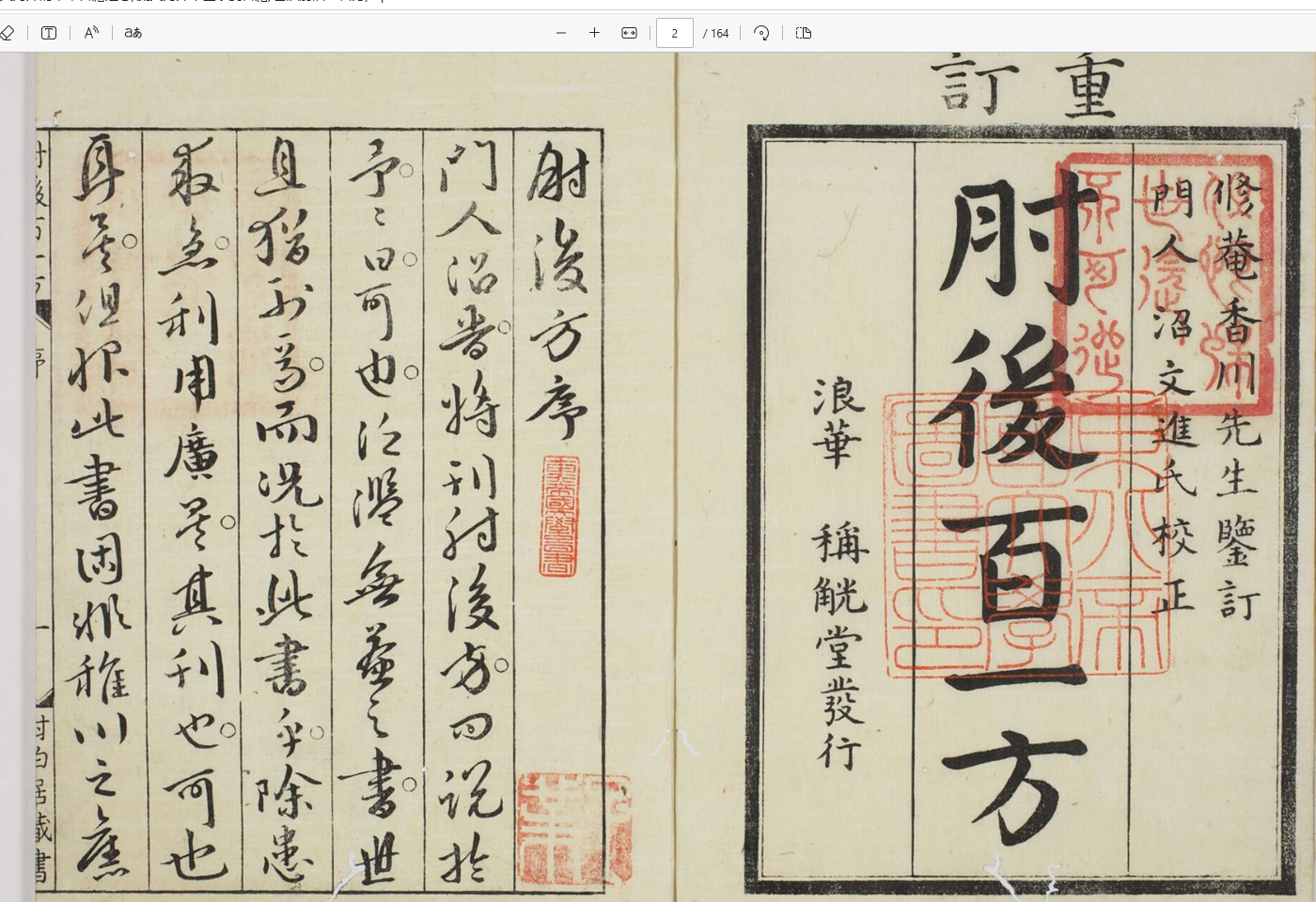Click the red square seal at the preface page bottom
Screen dimensions: 1316x902
573,829
